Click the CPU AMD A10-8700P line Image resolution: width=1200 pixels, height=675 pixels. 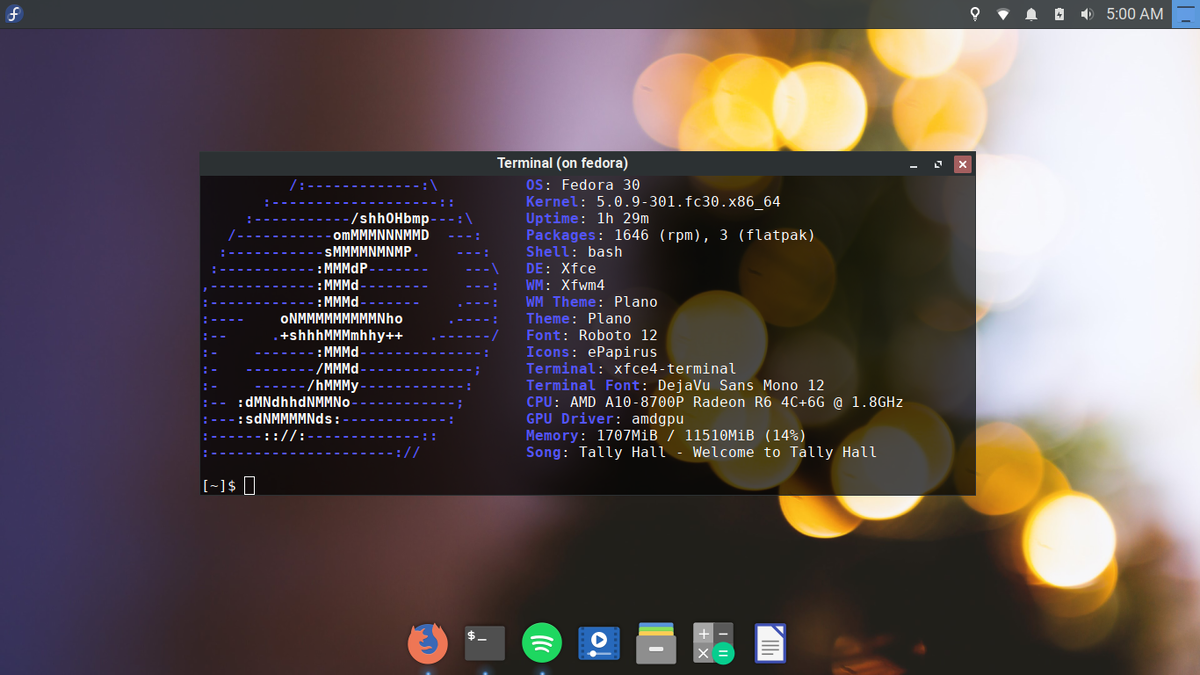click(715, 402)
